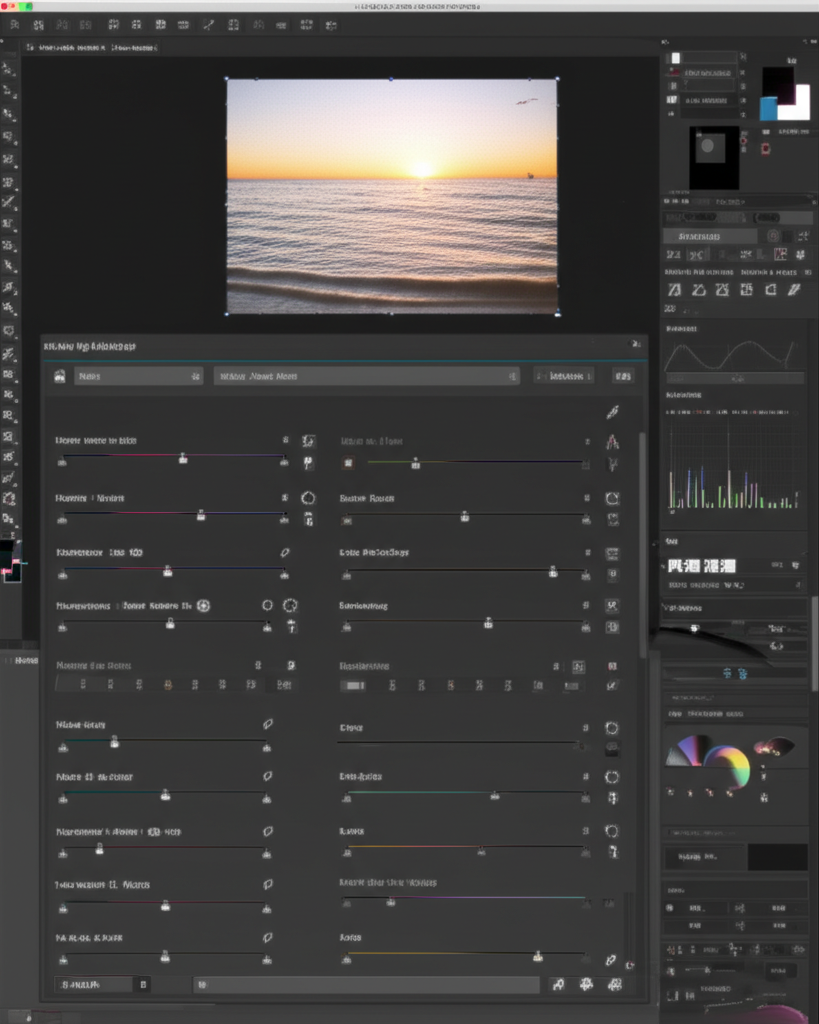Click the first triangular adjustment icon in the right panel
Screen dimensions: 819x1024
674,290
